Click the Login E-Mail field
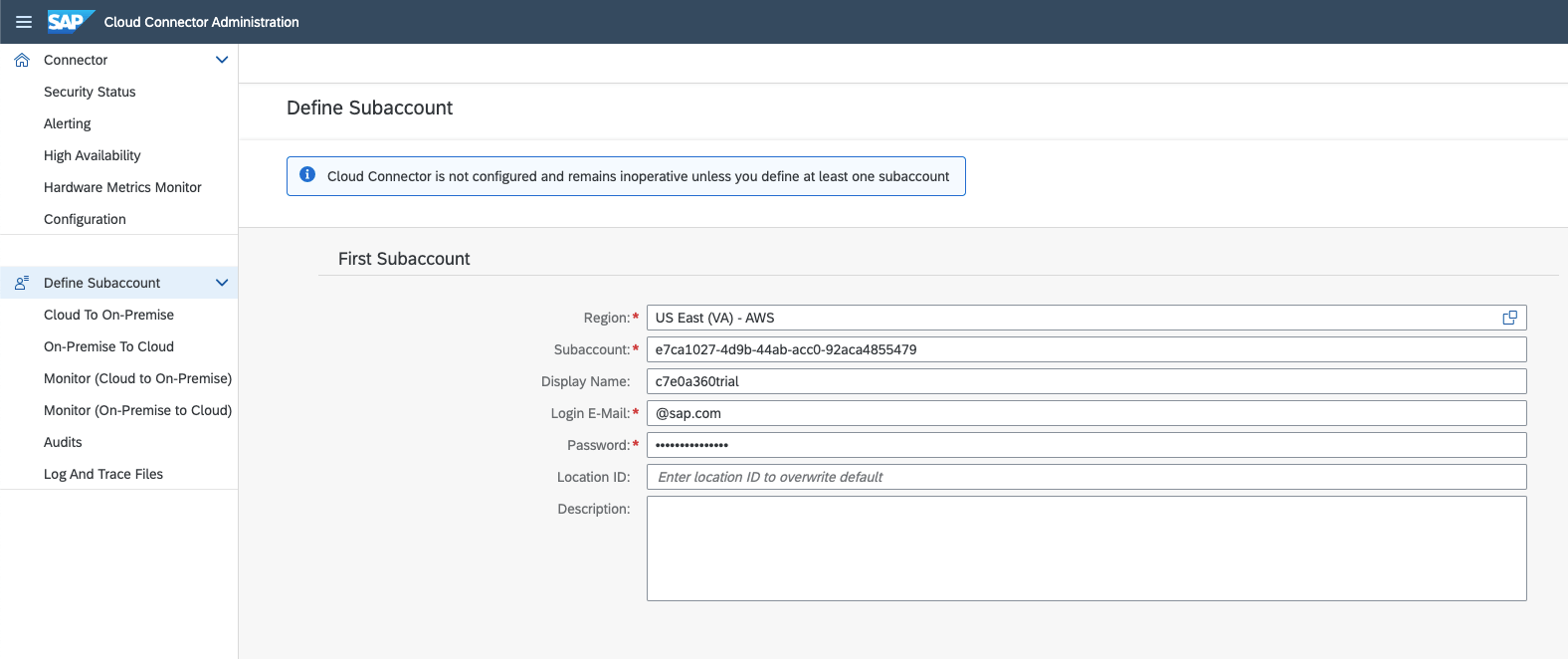Viewport: 1568px width, 659px height. [1086, 413]
